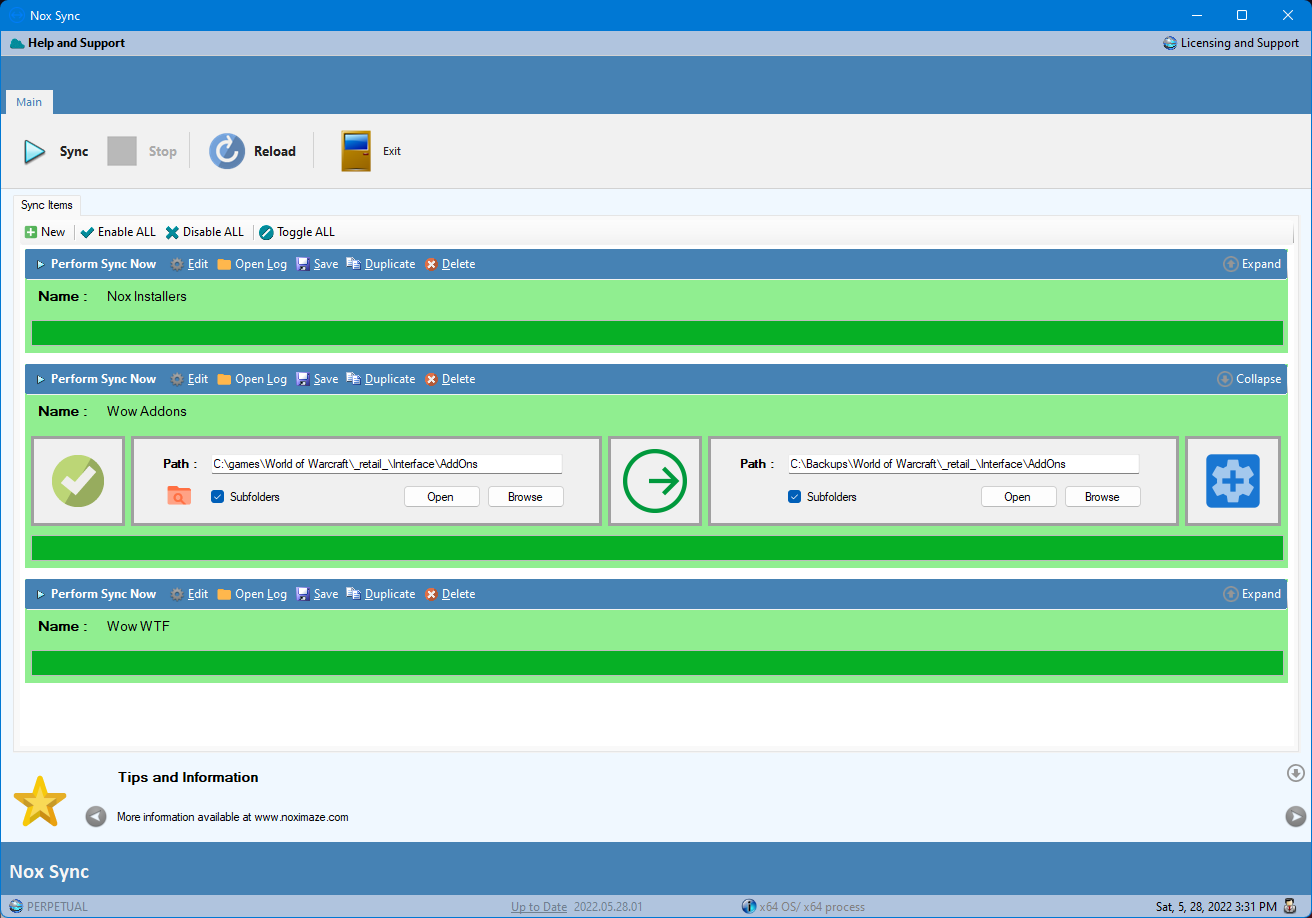Duplicate the Wow WTF sync item
Screen dimensions: 1312x918
[x=381, y=594]
